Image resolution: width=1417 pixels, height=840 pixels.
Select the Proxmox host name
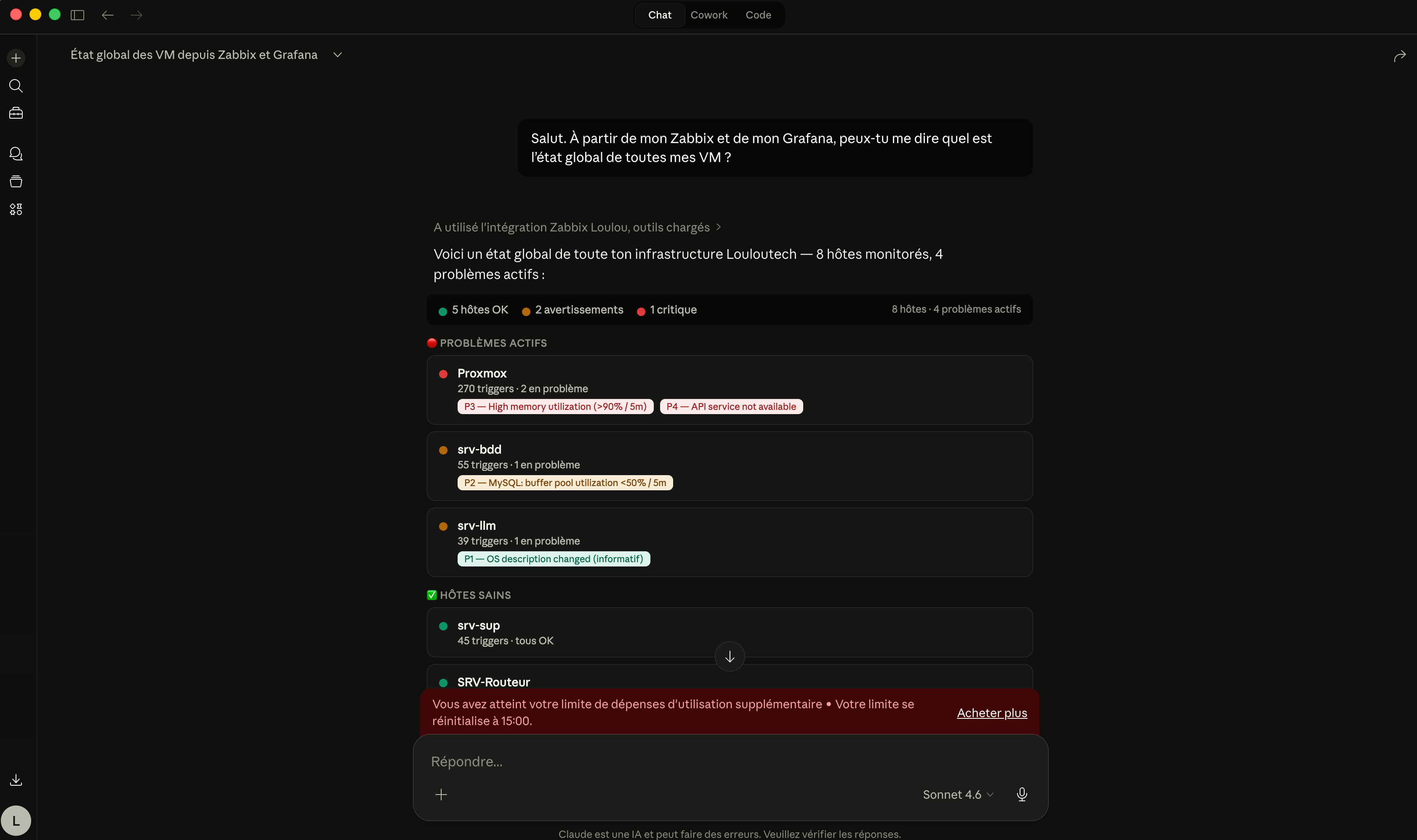click(x=482, y=373)
